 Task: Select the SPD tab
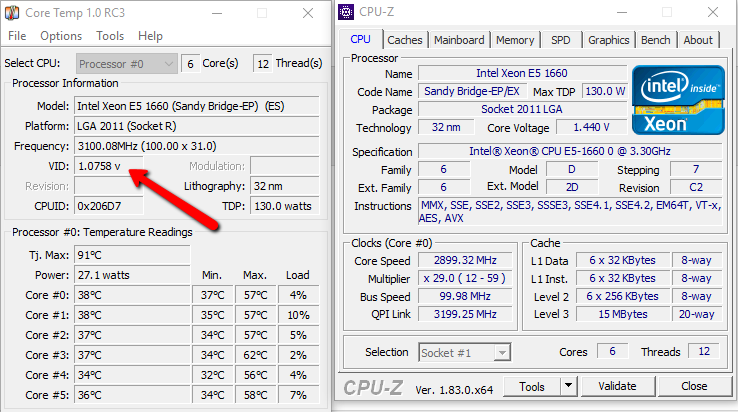tap(561, 40)
